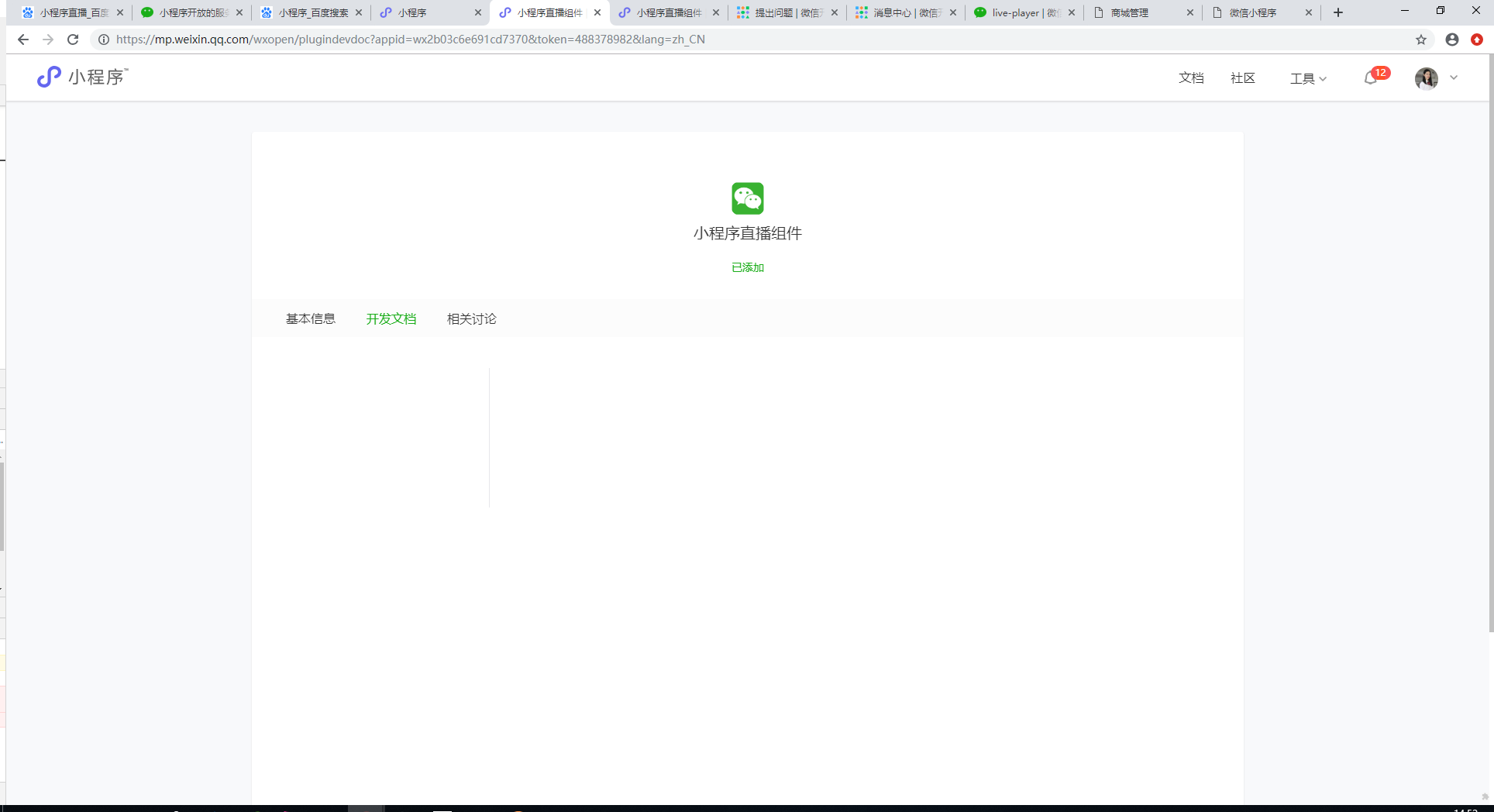Close the 微信小程序 tab
Viewport: 1494px width, 812px height.
(1309, 12)
